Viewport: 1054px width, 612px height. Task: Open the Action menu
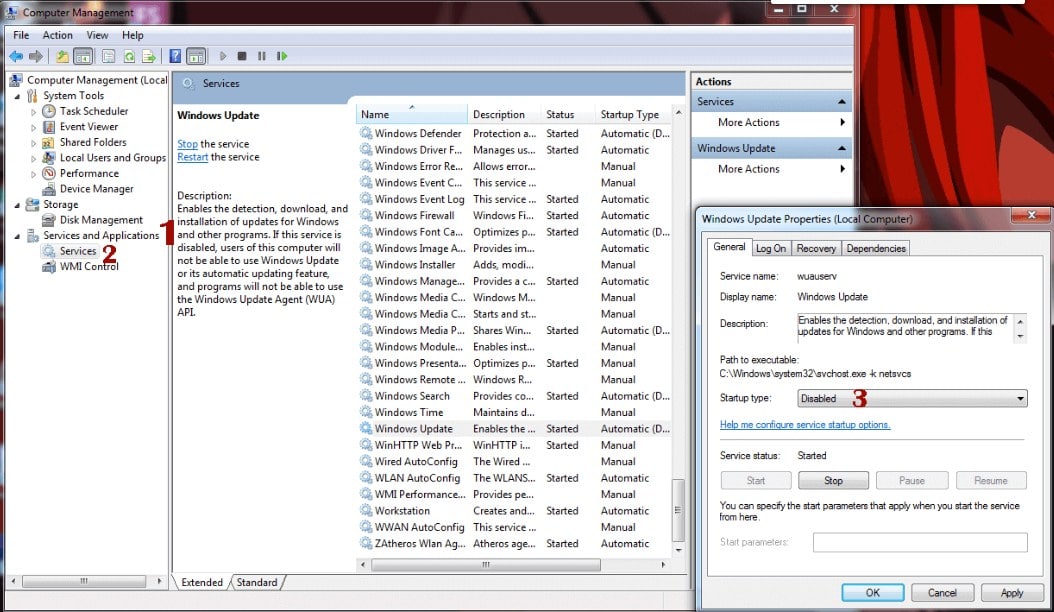click(58, 35)
